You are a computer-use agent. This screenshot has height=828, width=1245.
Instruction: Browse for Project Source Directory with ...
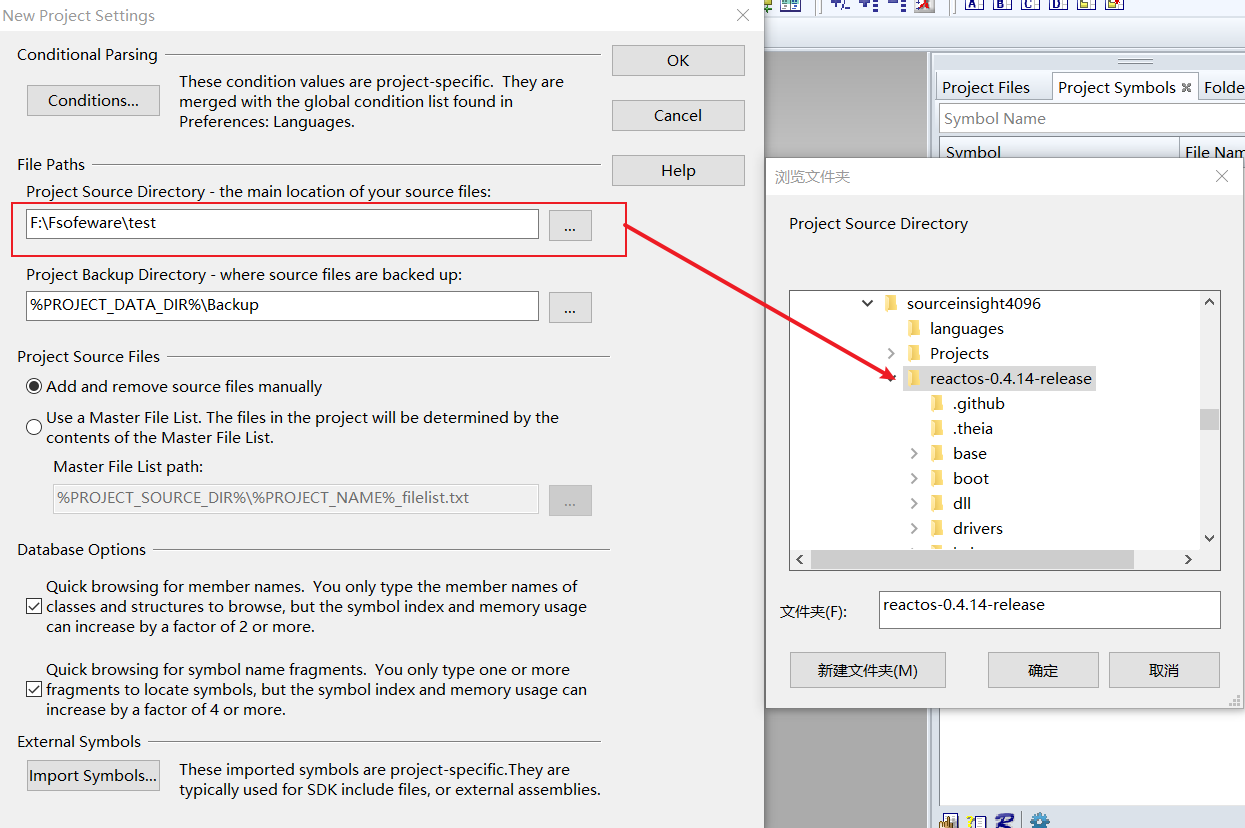[570, 225]
